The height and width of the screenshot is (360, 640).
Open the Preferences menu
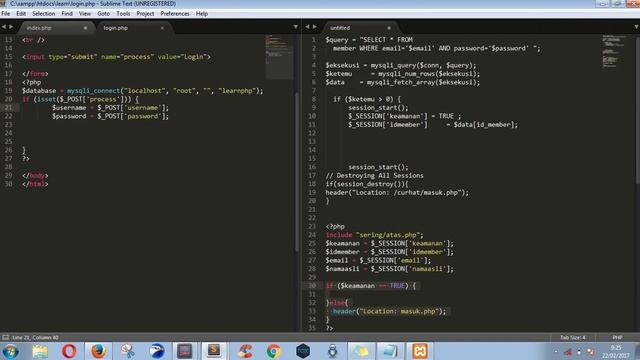[175, 13]
